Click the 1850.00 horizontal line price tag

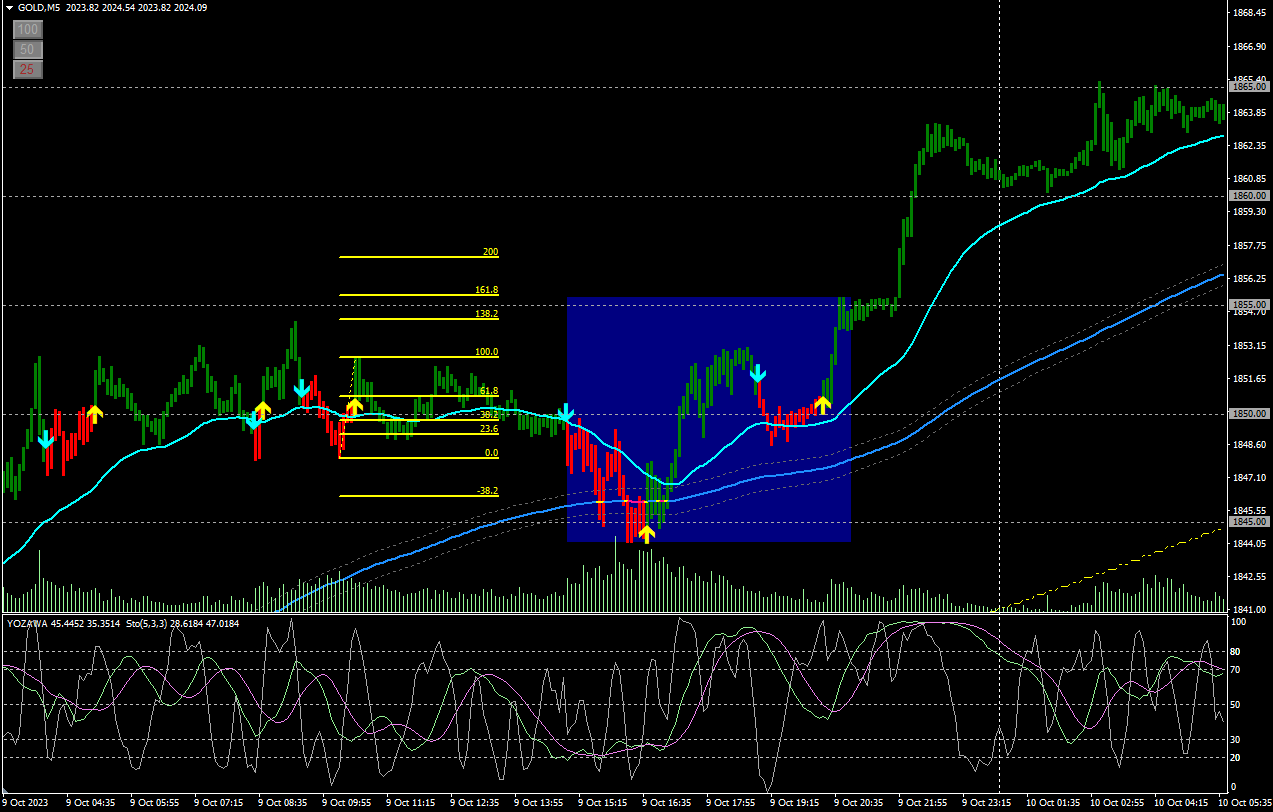[1249, 414]
